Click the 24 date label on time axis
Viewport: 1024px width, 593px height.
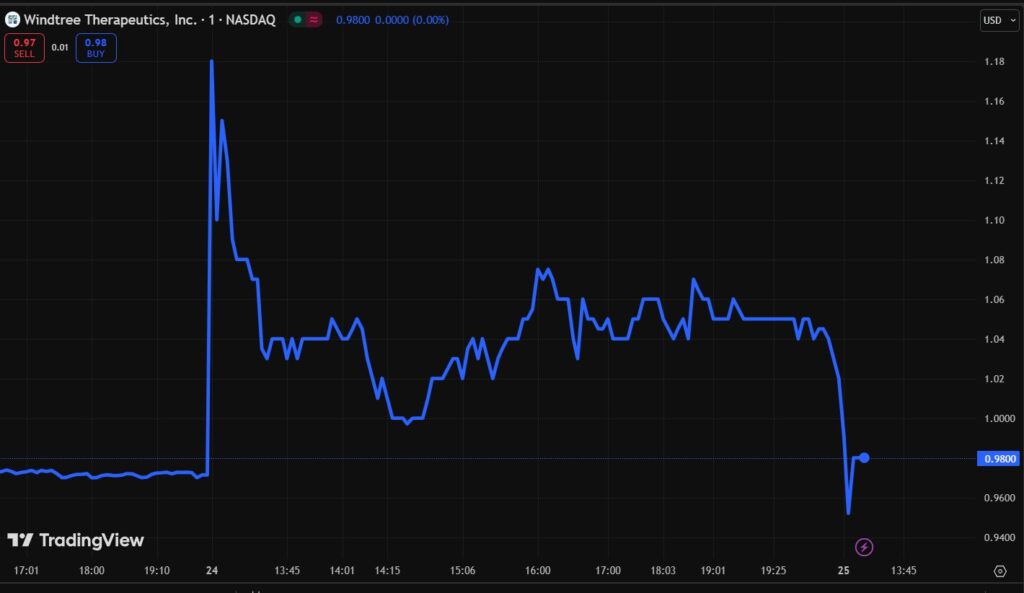(211, 570)
